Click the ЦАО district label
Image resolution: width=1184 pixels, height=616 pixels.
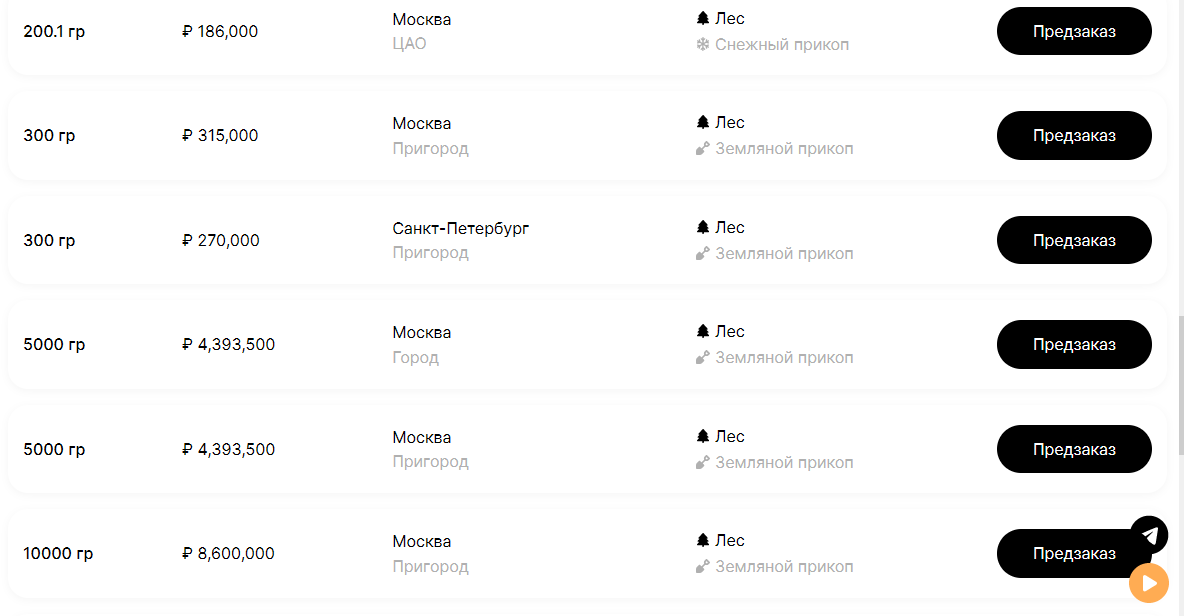click(x=409, y=44)
